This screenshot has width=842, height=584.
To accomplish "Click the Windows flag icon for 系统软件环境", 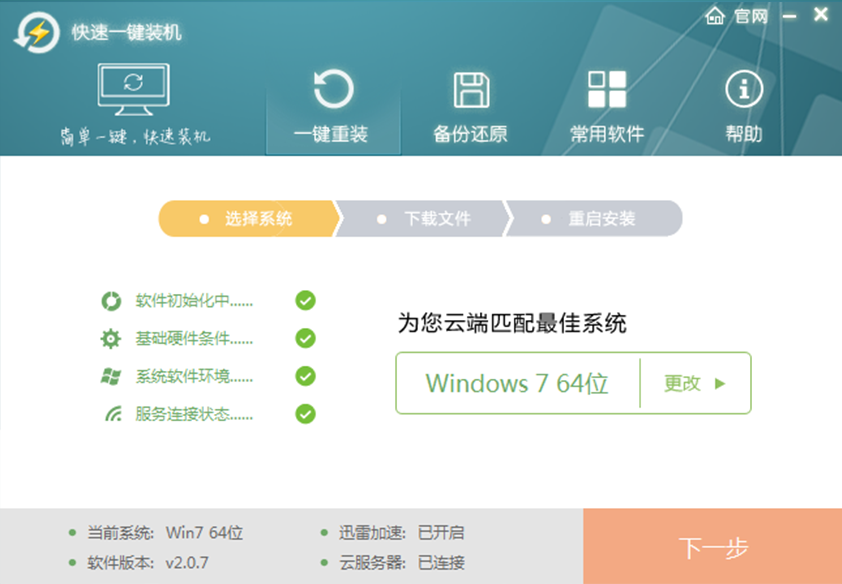I will pos(111,376).
